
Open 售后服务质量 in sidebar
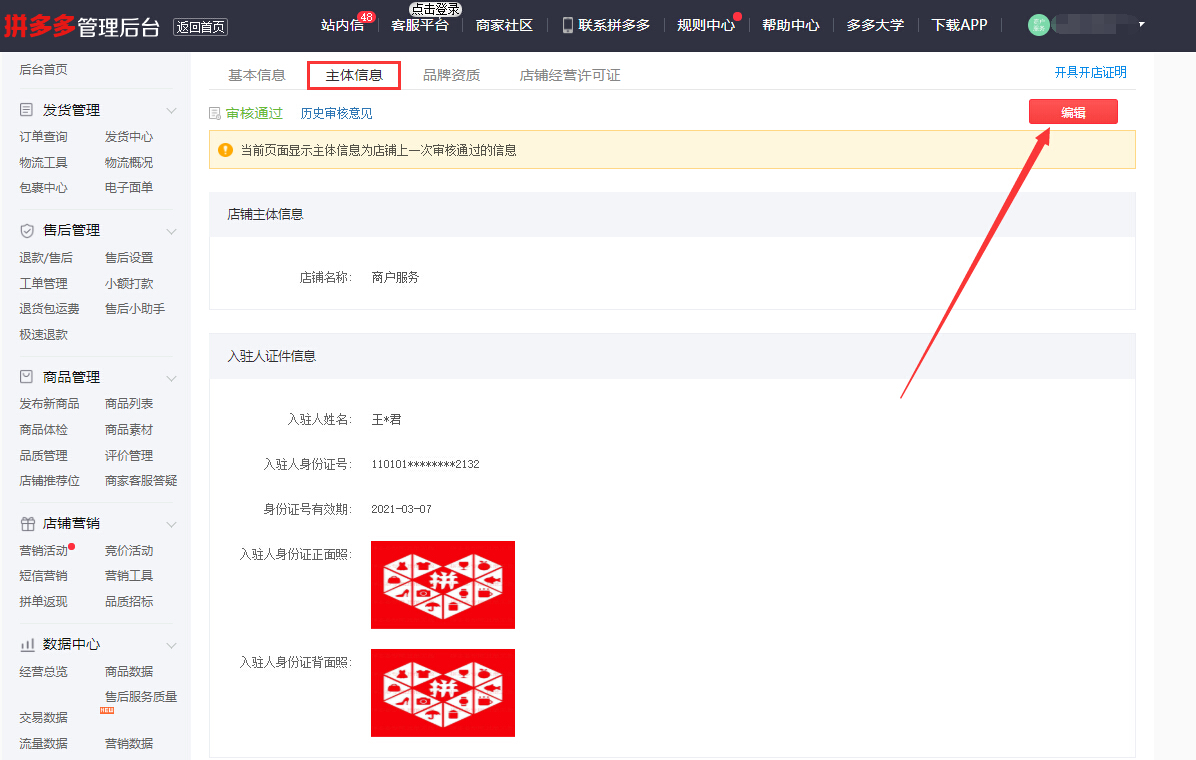(x=141, y=697)
